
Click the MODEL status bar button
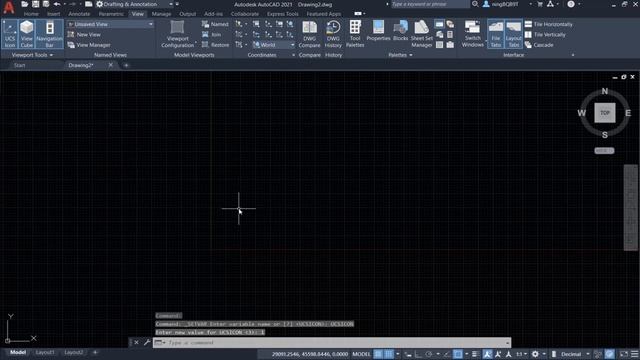[361, 354]
